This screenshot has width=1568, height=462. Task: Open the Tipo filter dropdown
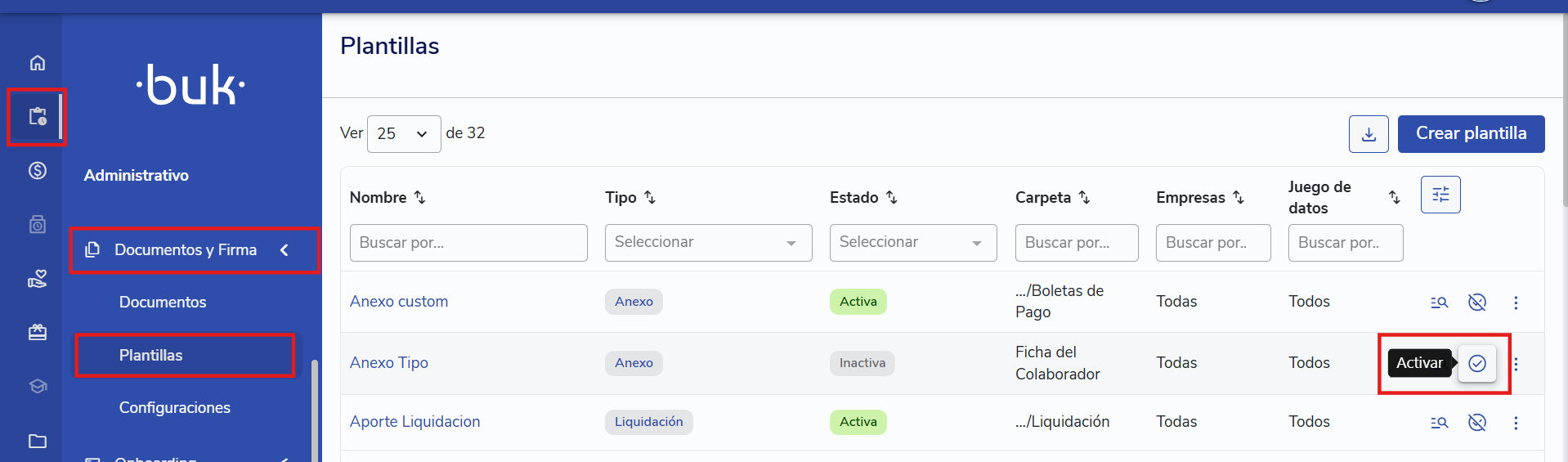coord(708,243)
